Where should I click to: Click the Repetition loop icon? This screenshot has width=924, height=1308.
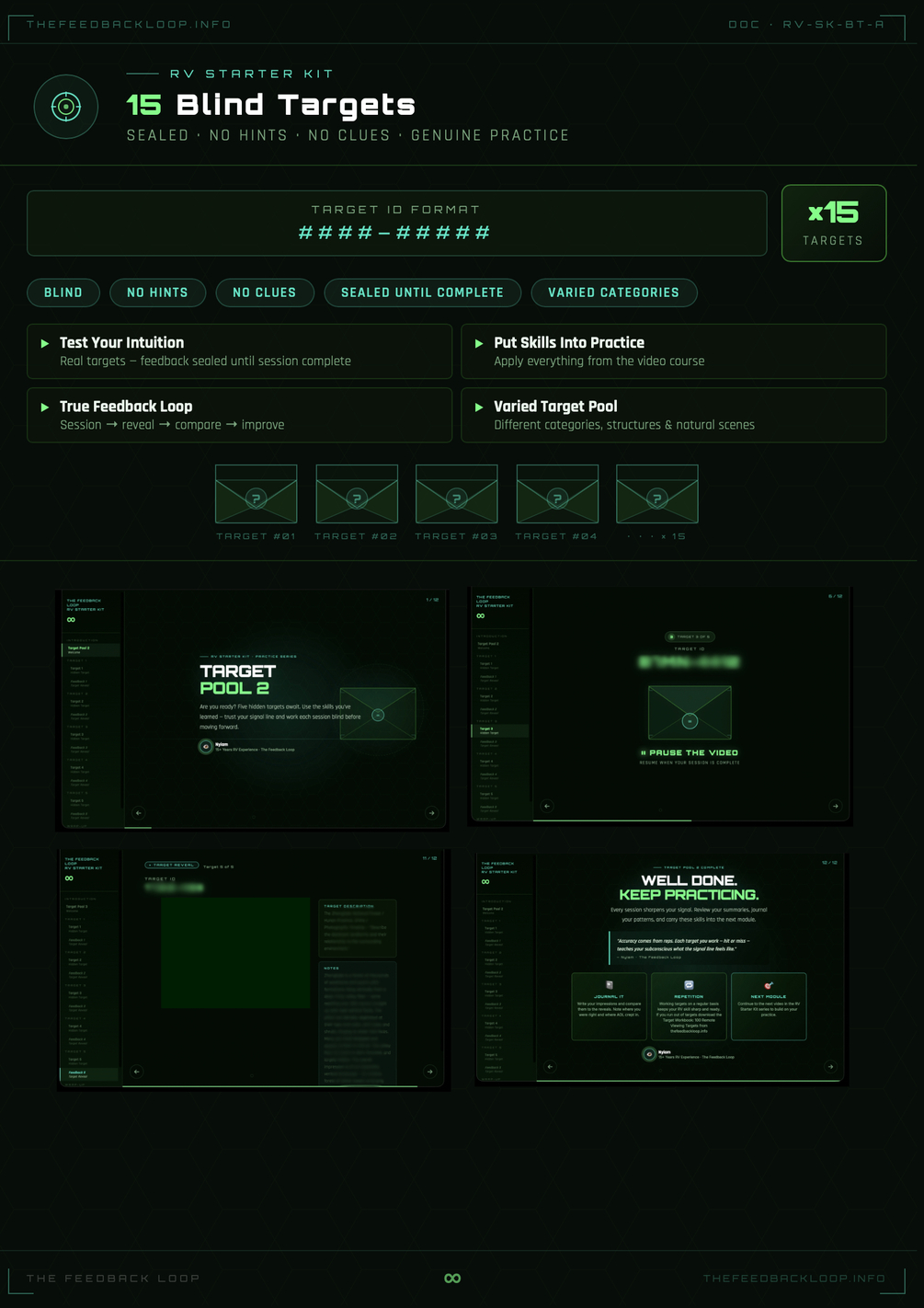click(x=689, y=985)
